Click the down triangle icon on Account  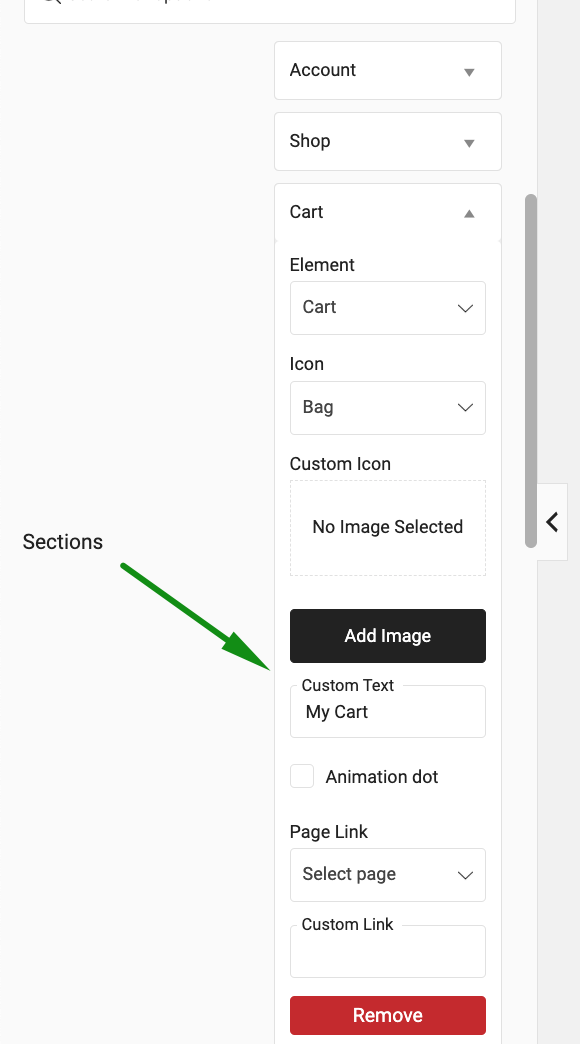coord(469,72)
